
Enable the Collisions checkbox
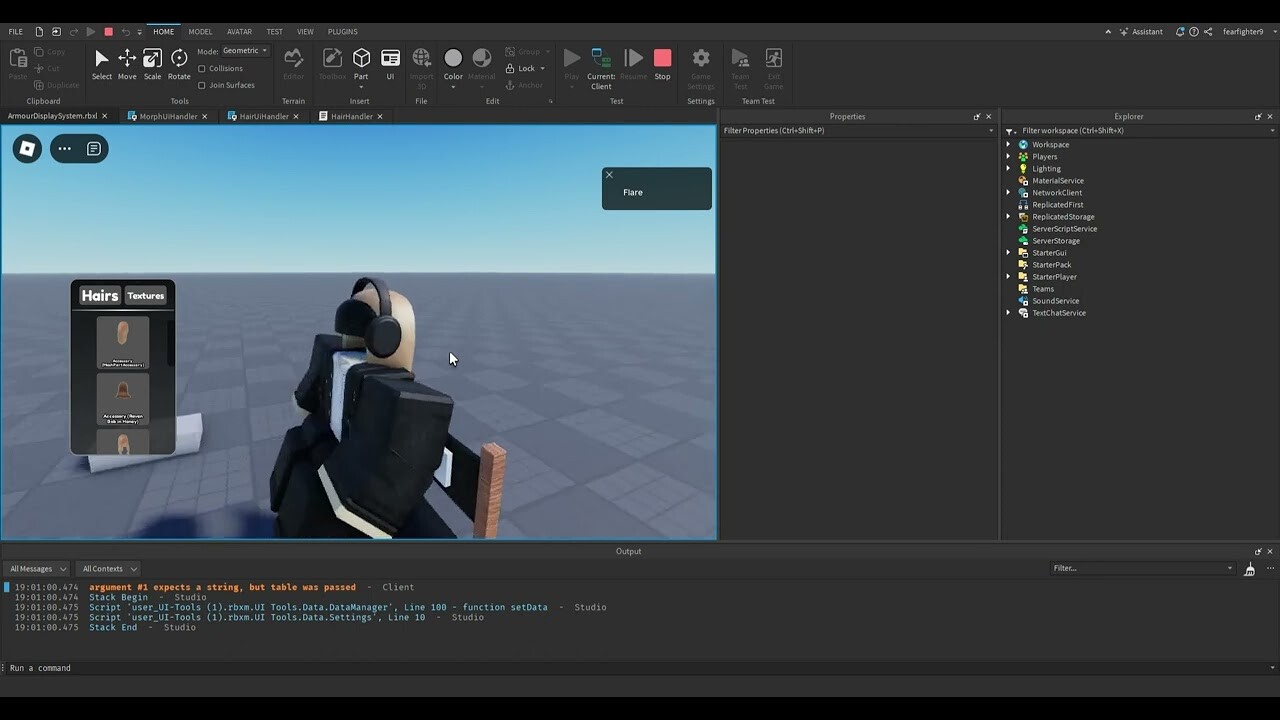(x=202, y=69)
